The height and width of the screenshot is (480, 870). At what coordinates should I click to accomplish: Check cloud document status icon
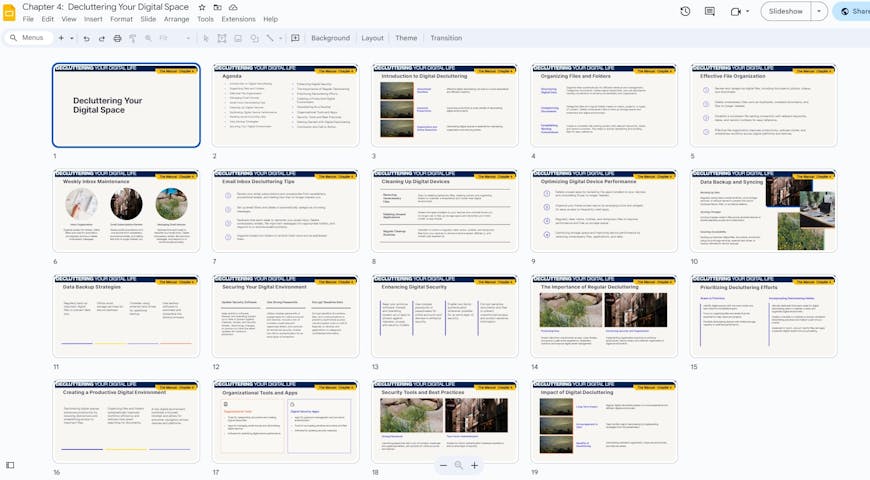[x=231, y=7]
